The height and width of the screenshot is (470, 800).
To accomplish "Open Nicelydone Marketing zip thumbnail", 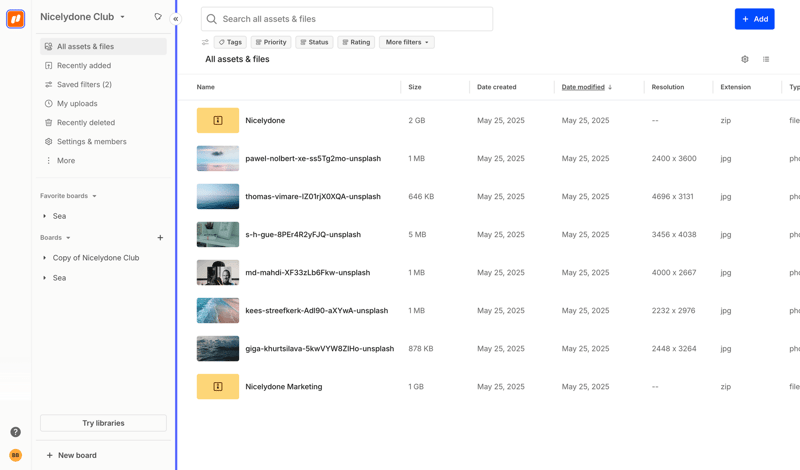I will click(x=218, y=386).
